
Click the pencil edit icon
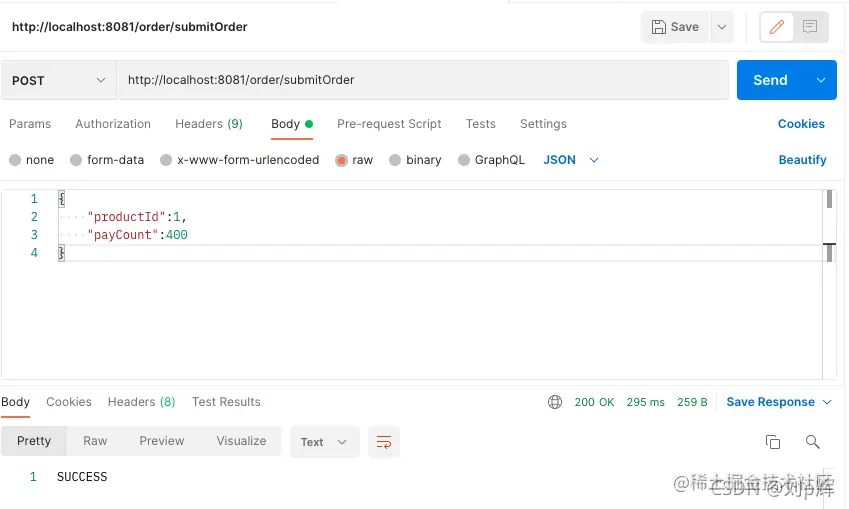(x=776, y=27)
